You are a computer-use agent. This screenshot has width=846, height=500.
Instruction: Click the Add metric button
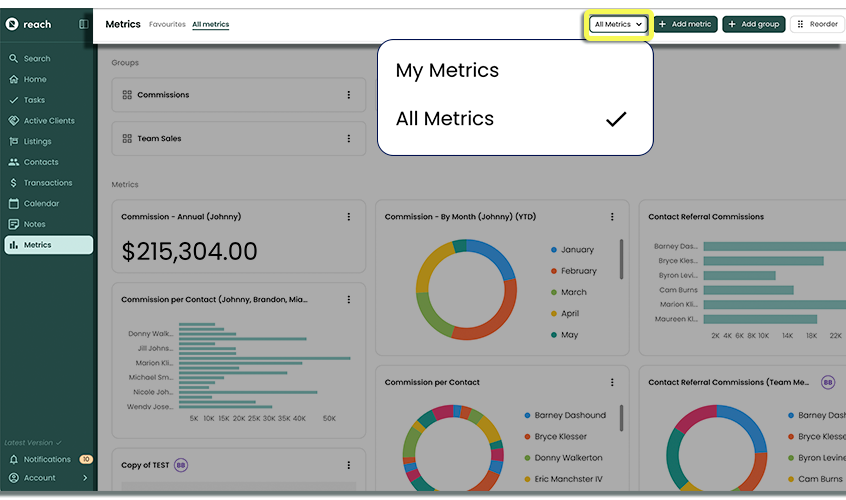[685, 24]
